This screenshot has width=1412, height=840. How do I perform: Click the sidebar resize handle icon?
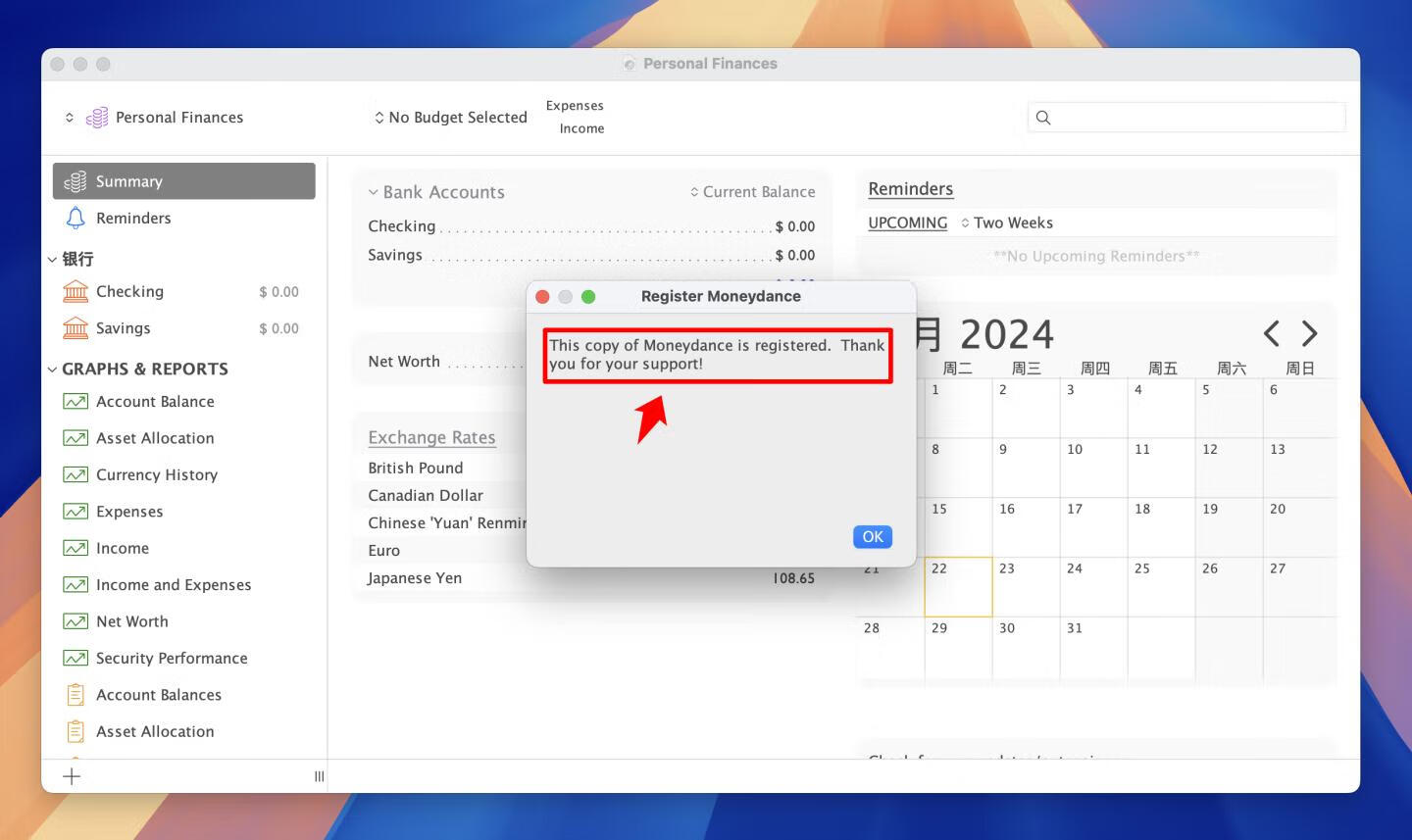(319, 776)
